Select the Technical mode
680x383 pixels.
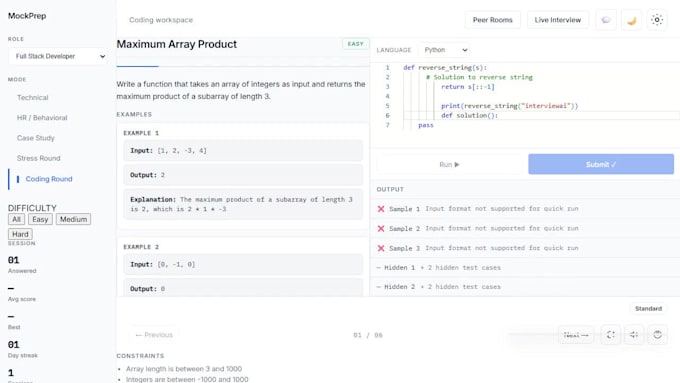(x=33, y=98)
